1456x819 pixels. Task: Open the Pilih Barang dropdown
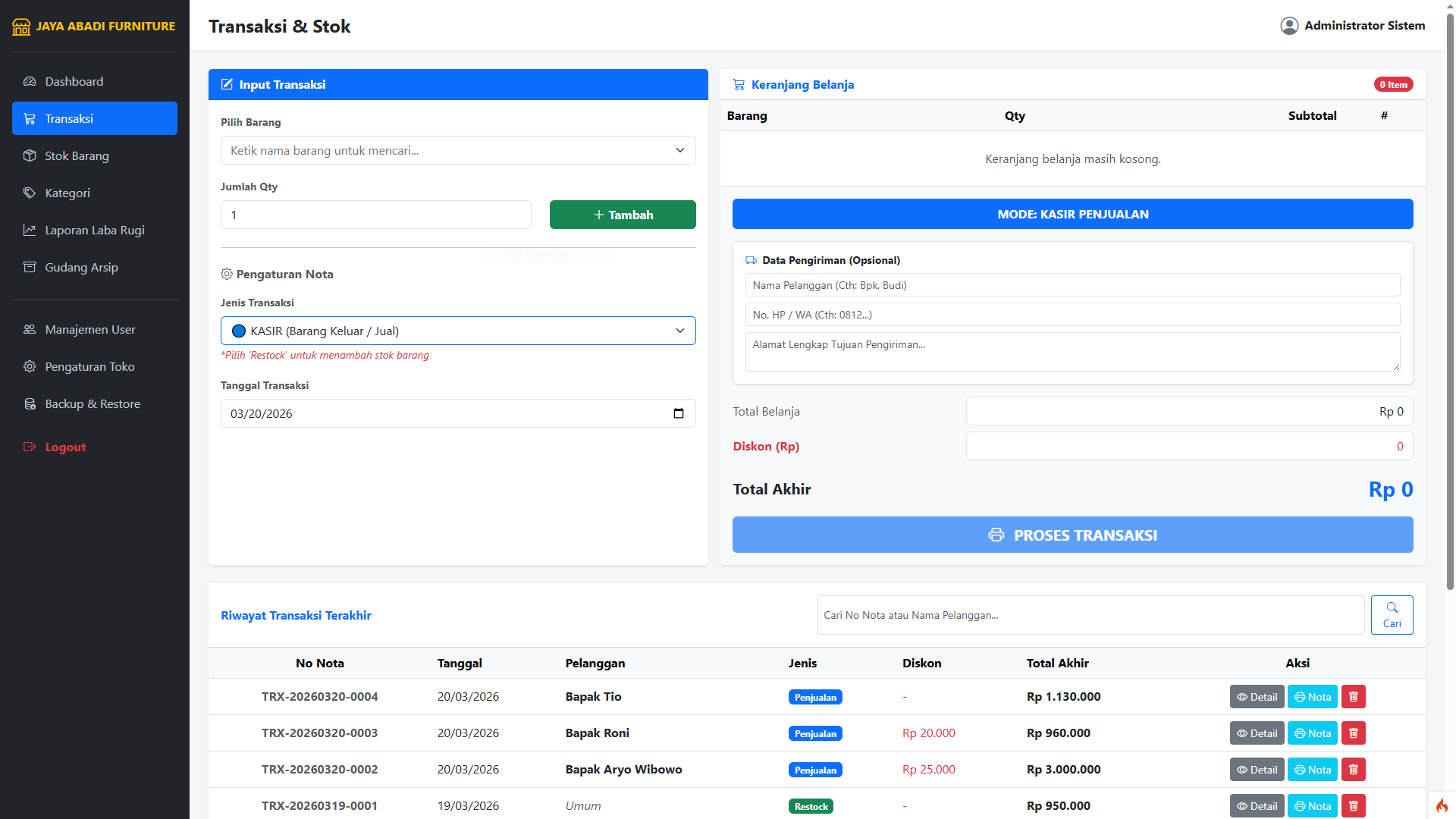point(457,150)
